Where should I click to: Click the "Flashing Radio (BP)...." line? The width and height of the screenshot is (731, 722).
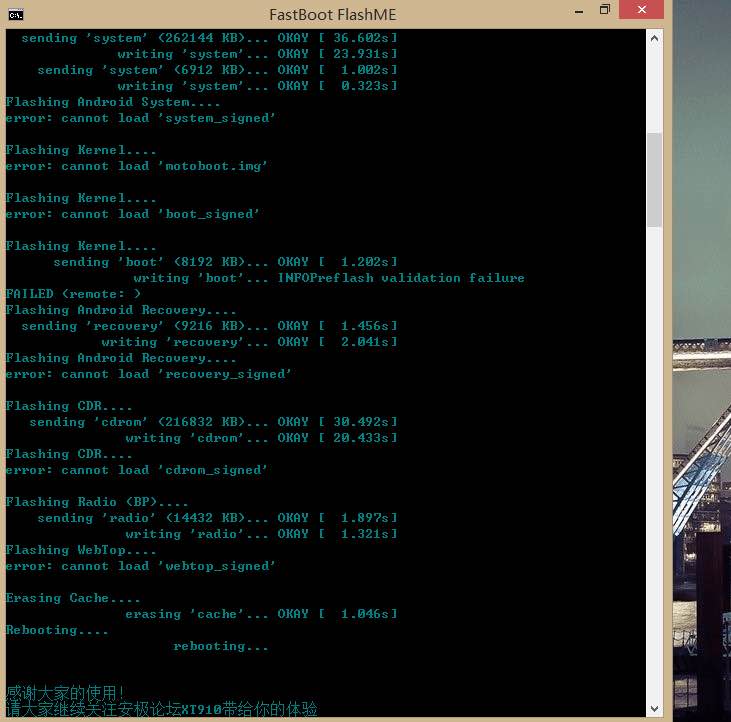97,502
